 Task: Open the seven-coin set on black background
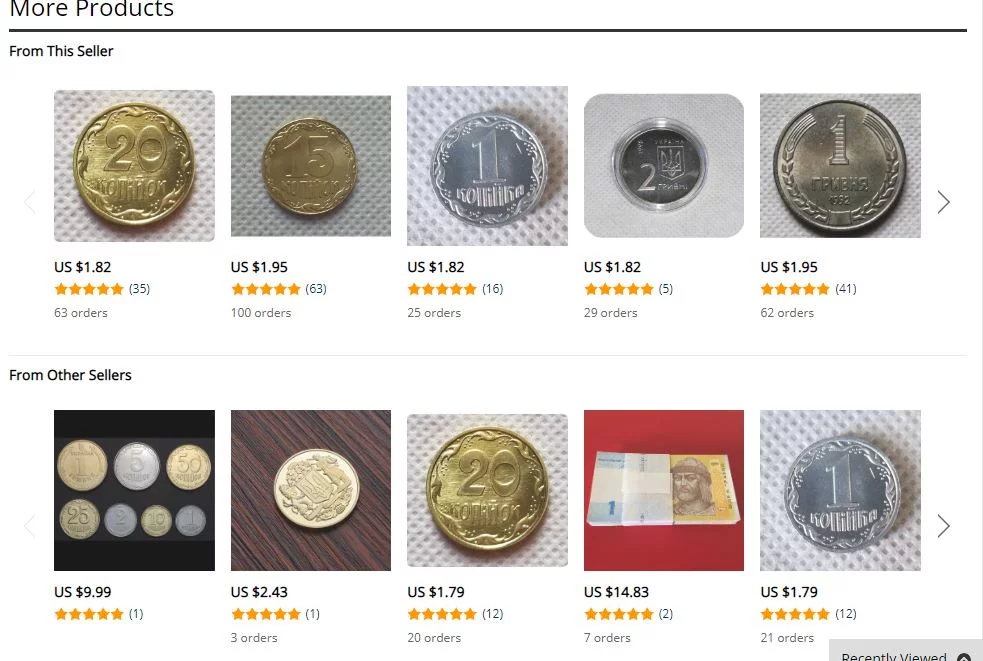click(x=134, y=490)
